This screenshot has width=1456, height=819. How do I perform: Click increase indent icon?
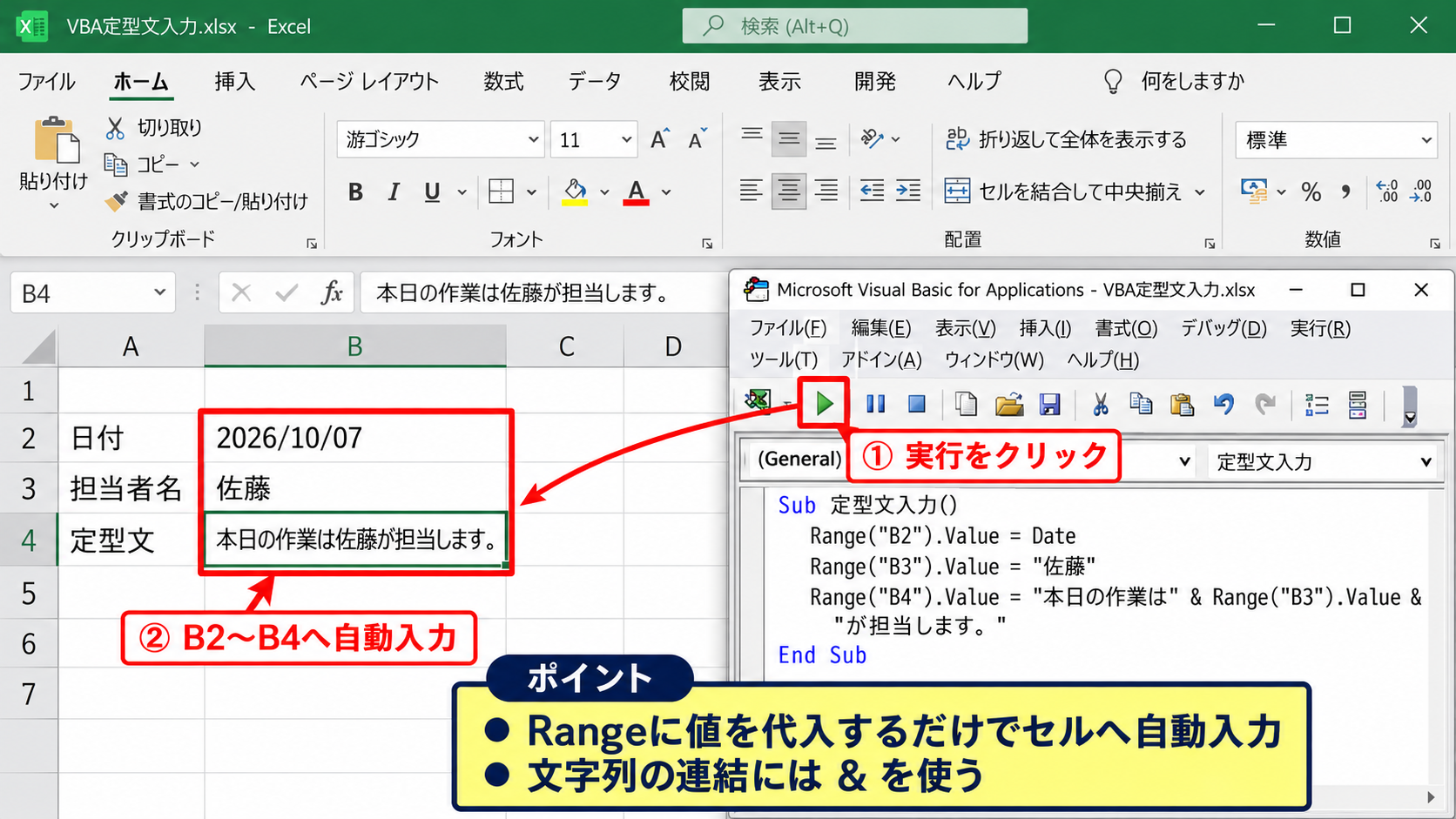908,191
